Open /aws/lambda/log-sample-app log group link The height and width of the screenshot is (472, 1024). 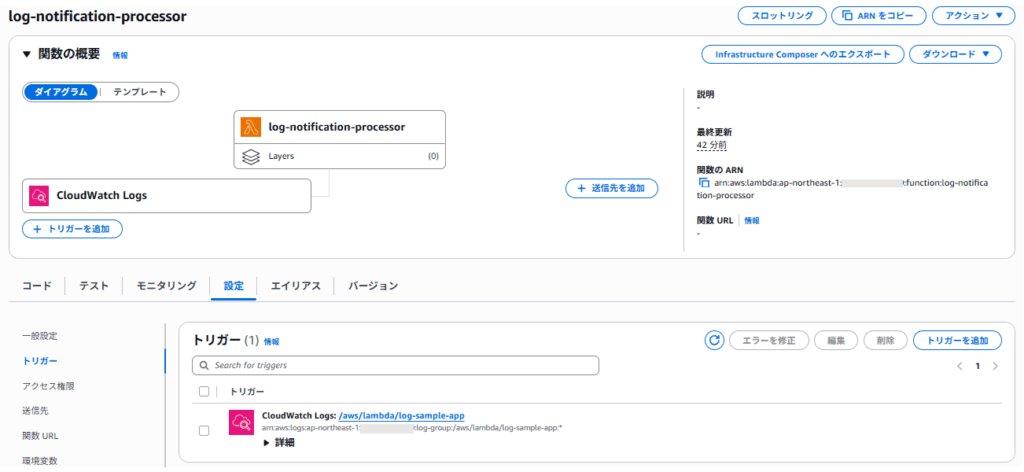tap(401, 415)
